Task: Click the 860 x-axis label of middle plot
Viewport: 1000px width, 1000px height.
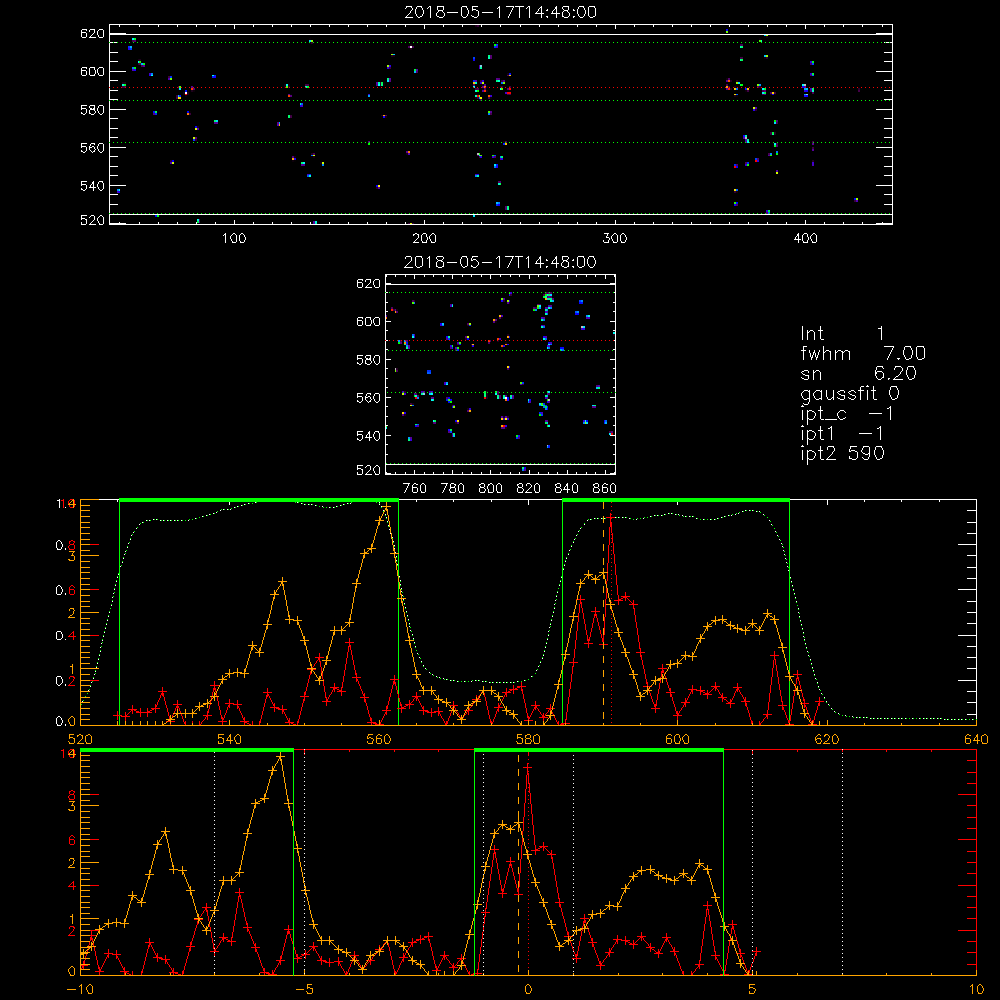Action: click(x=605, y=489)
